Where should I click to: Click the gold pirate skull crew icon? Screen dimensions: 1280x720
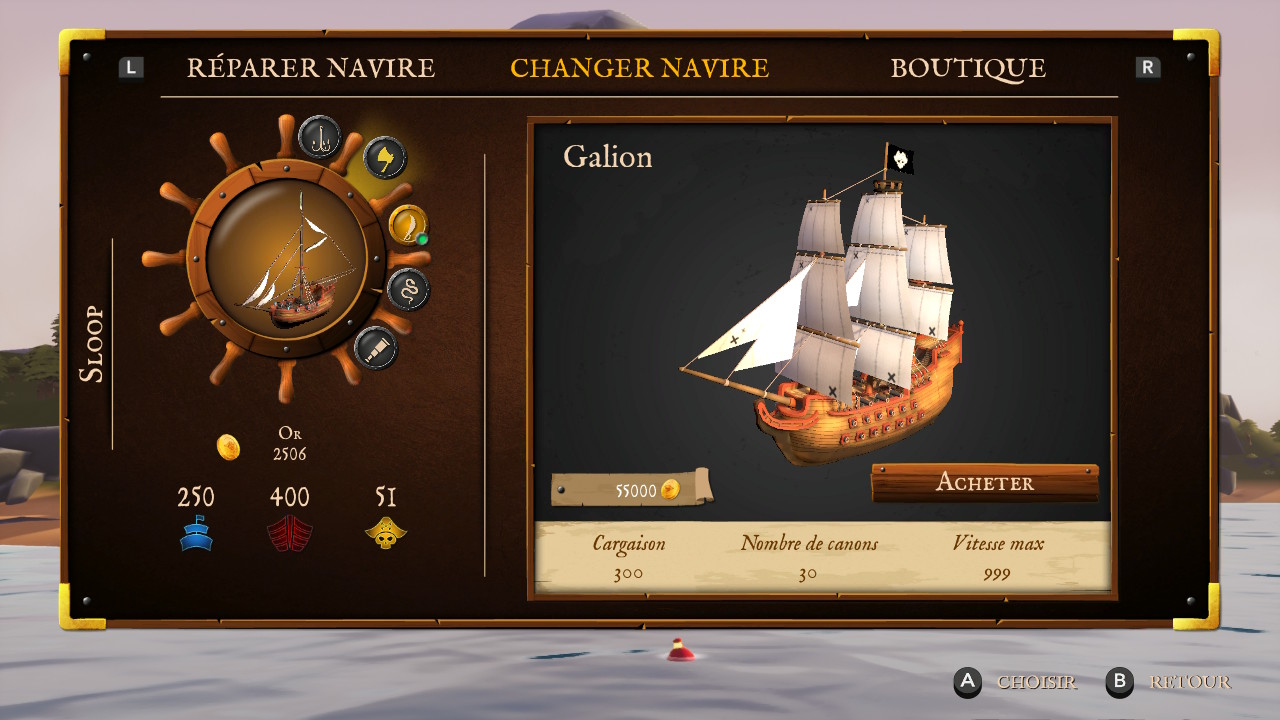pos(386,533)
